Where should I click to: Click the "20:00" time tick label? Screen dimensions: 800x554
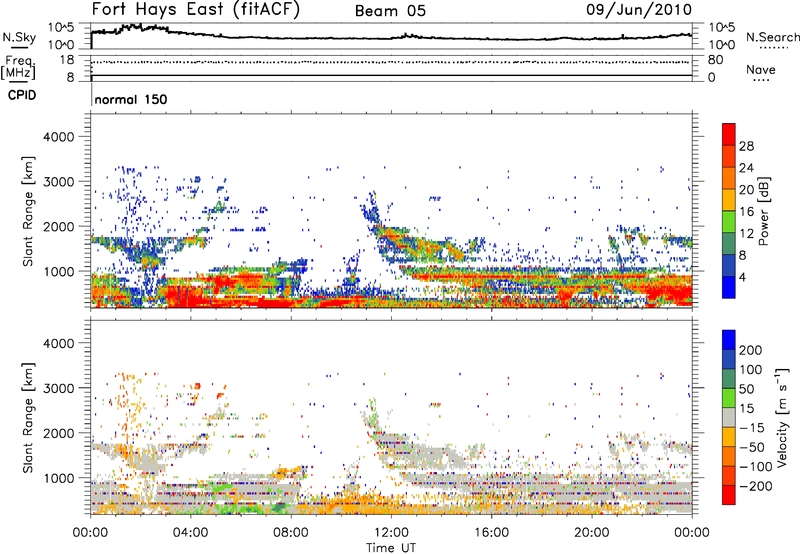pos(592,533)
